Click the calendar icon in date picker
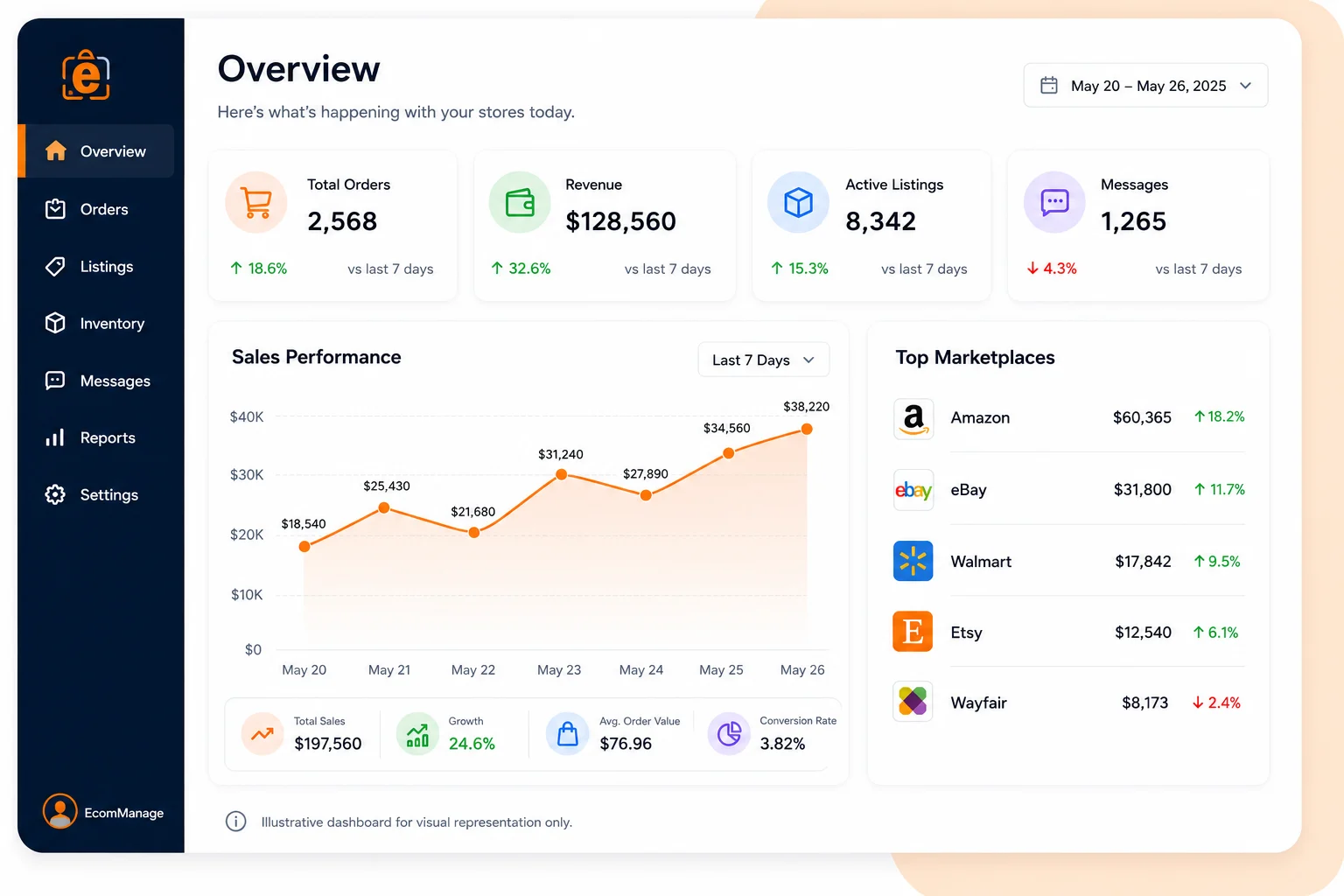 [1048, 85]
